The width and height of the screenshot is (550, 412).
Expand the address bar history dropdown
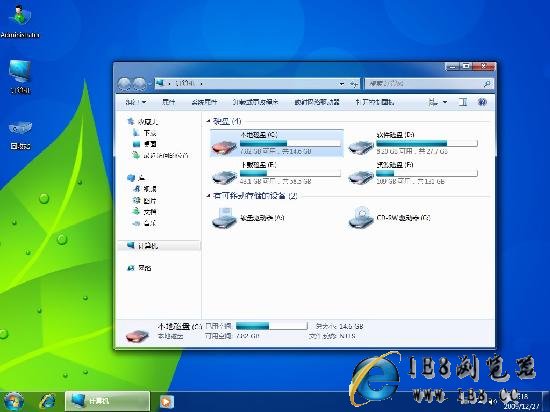click(x=341, y=83)
